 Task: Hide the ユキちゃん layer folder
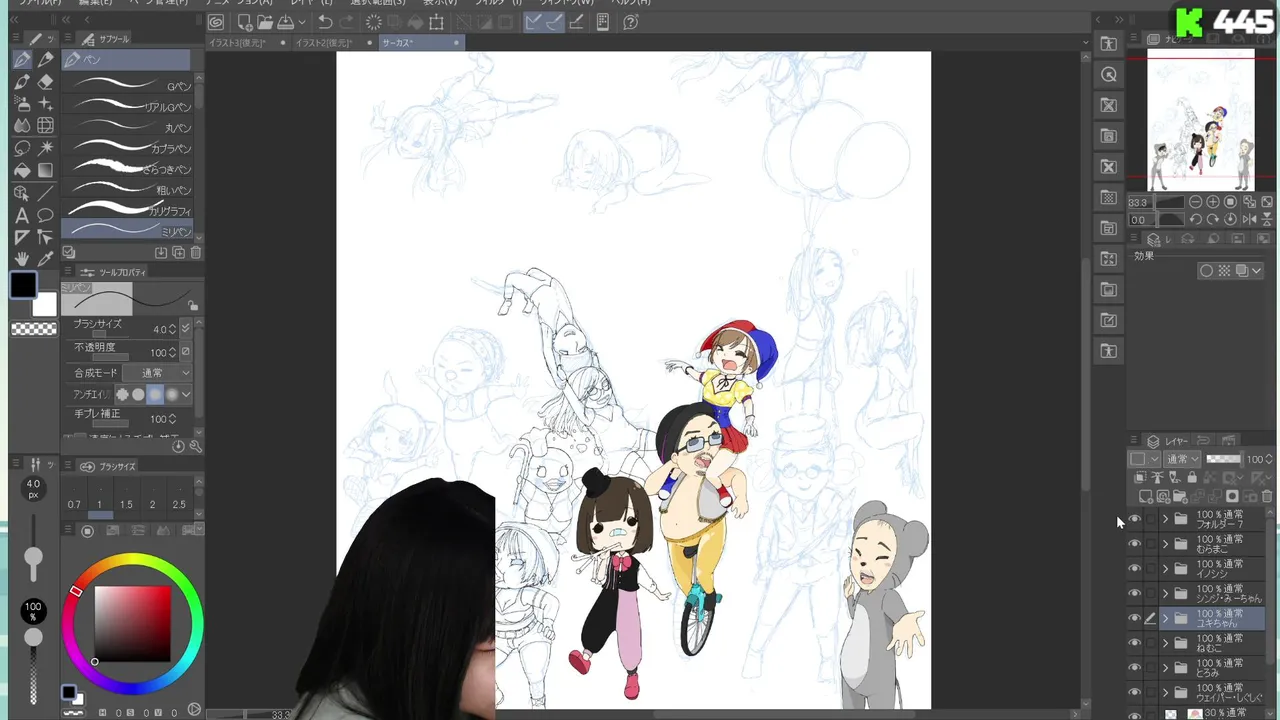coord(1134,618)
